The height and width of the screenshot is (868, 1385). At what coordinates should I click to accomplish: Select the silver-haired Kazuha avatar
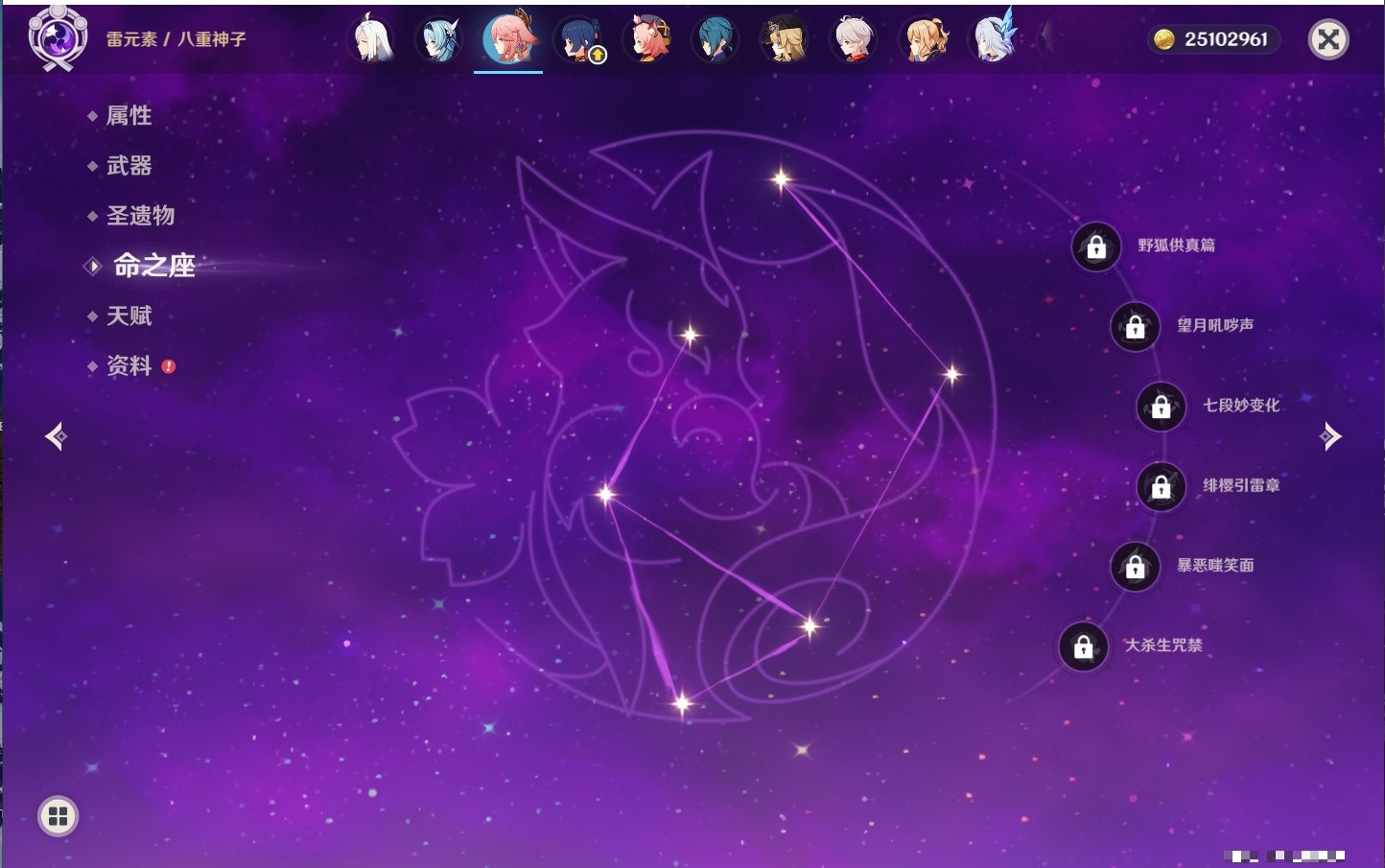coord(854,39)
